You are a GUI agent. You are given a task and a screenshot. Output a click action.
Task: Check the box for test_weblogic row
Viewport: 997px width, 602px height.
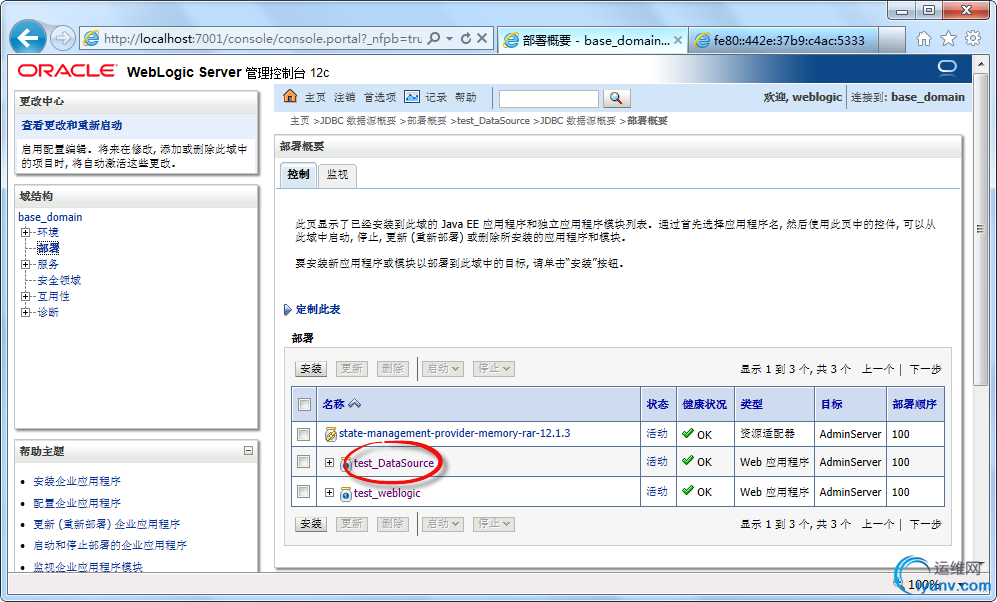coord(303,492)
